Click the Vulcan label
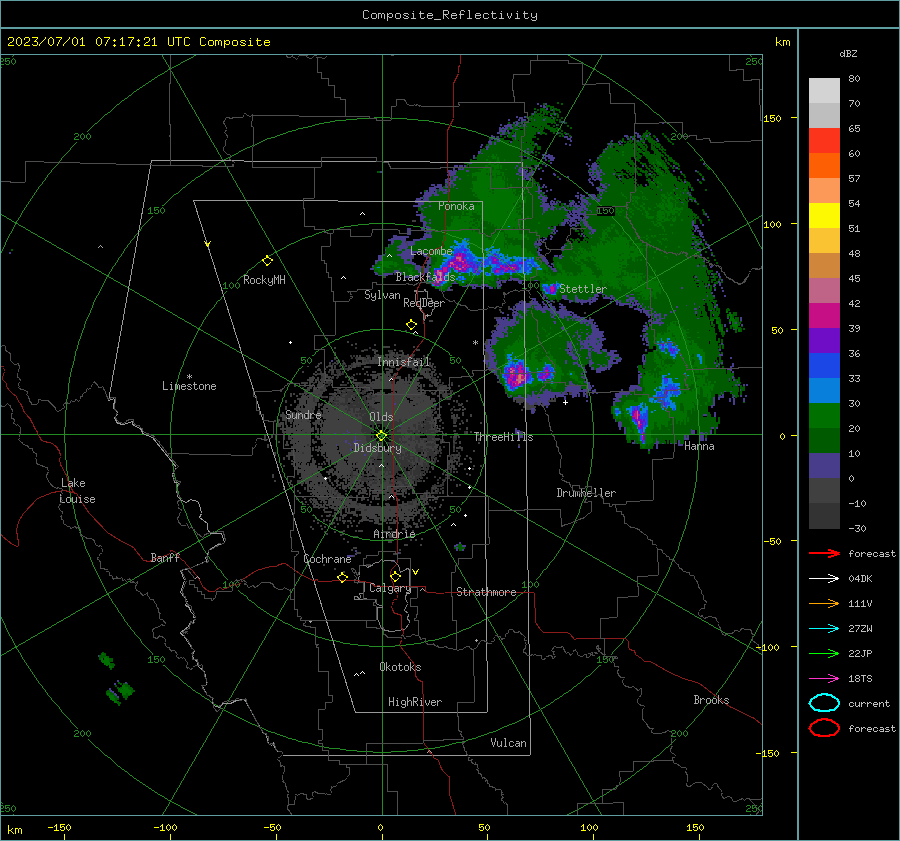 pyautogui.click(x=508, y=743)
